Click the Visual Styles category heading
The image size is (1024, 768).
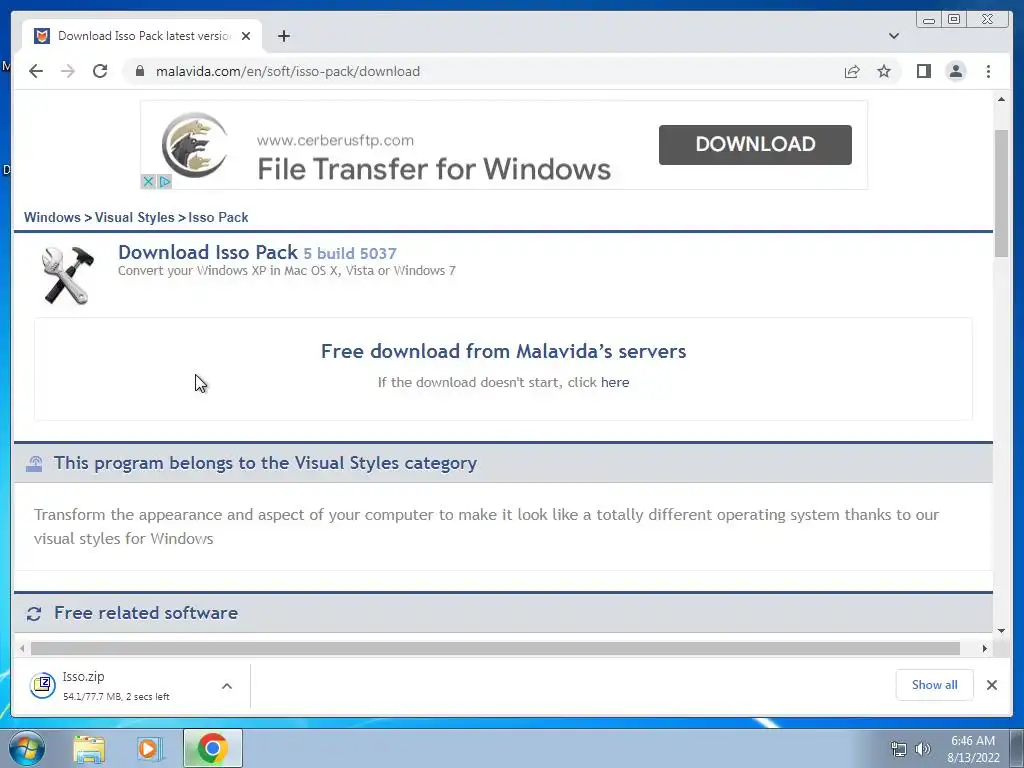click(265, 463)
